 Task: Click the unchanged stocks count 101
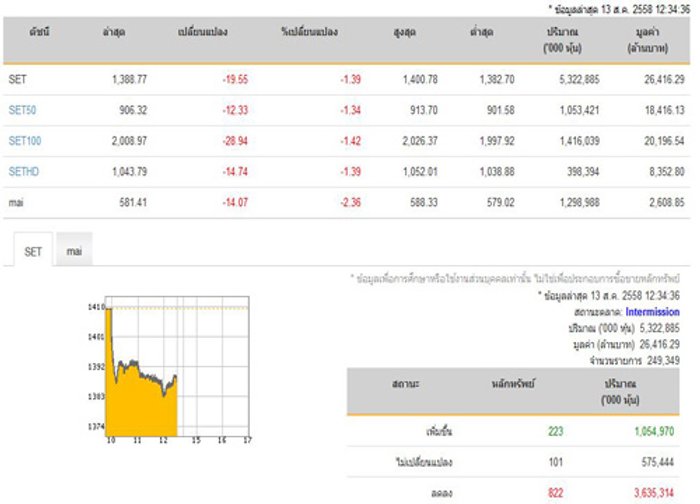[x=556, y=462]
